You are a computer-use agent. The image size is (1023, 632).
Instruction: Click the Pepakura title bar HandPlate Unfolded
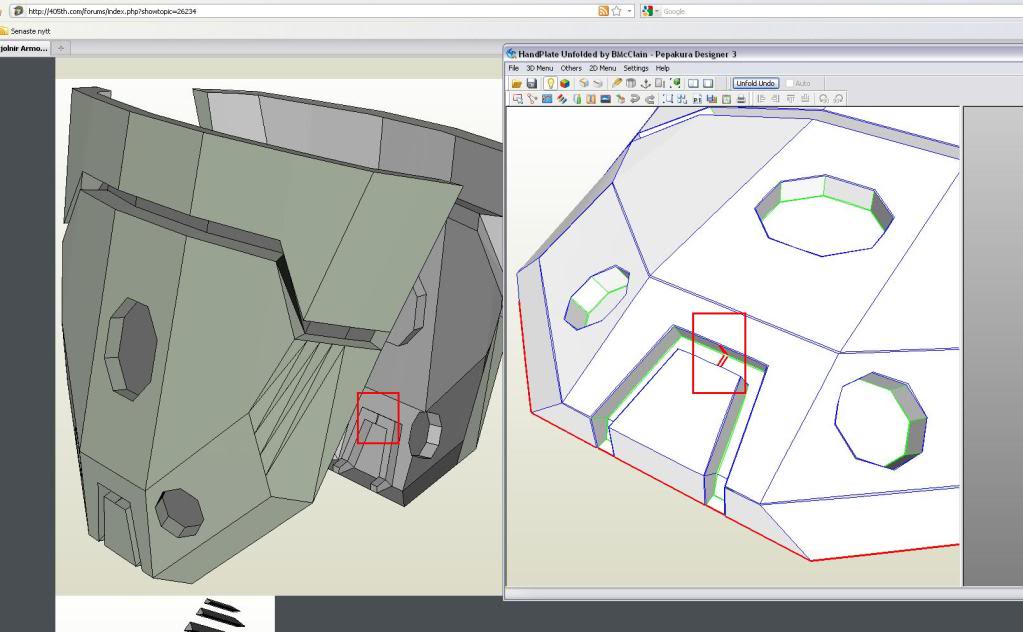[x=627, y=54]
